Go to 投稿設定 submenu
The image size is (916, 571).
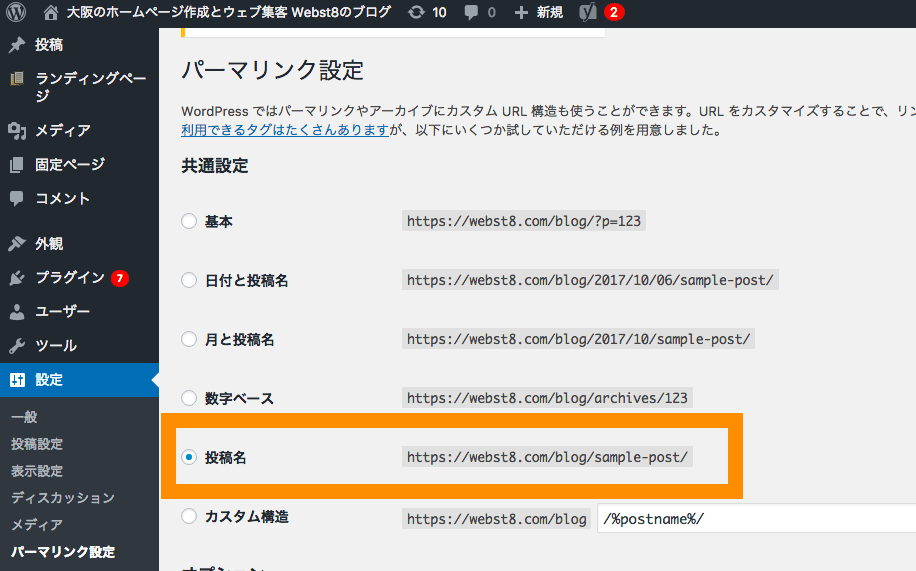pos(37,444)
